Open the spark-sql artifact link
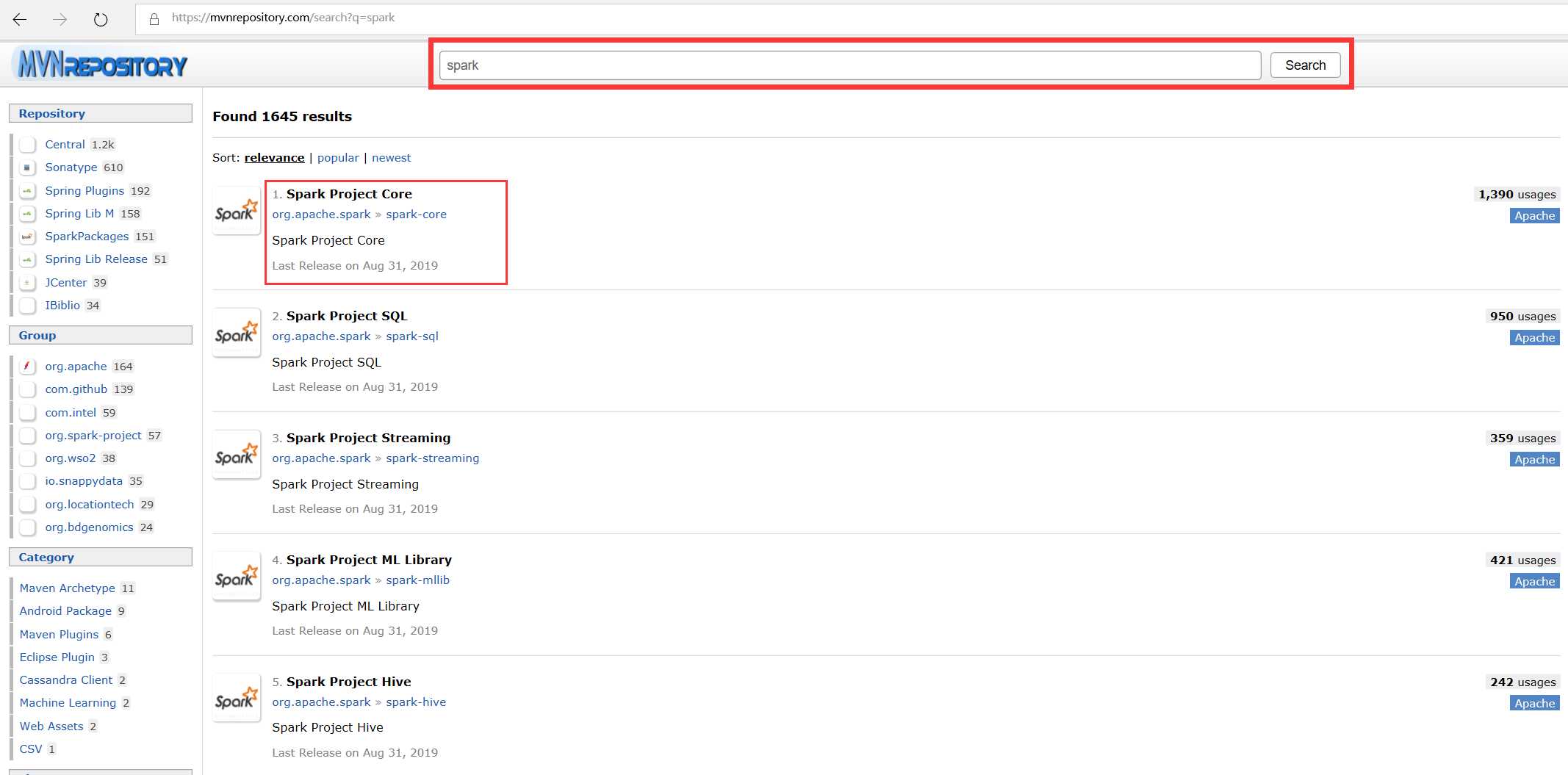 (x=412, y=336)
